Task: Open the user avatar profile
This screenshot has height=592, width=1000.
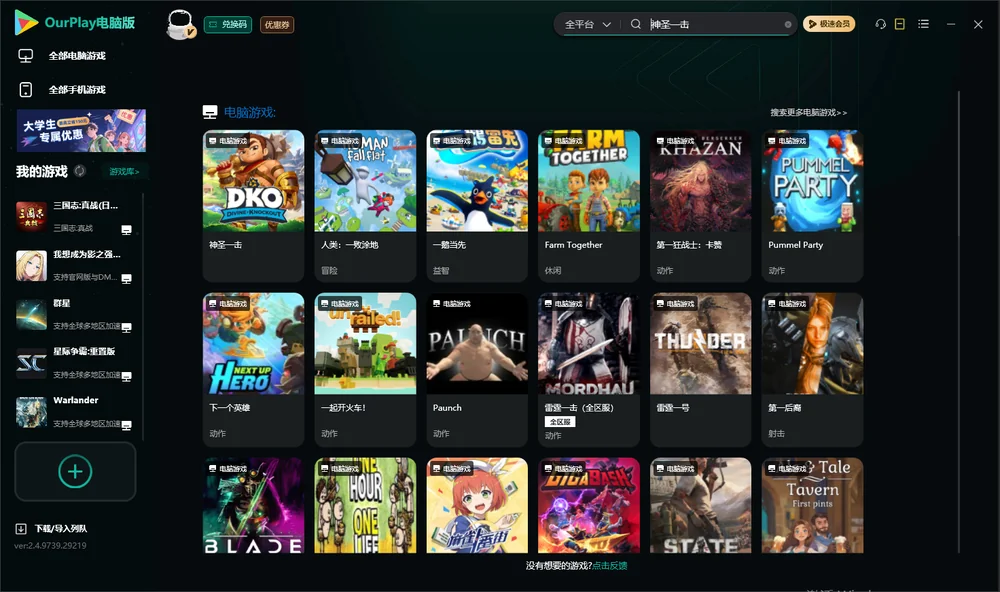Action: pos(180,24)
